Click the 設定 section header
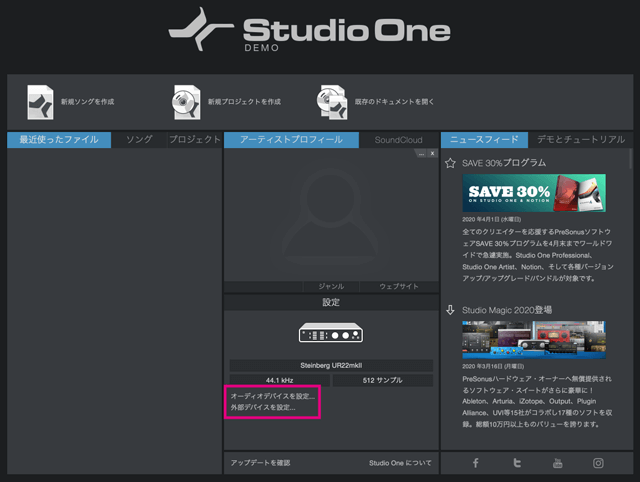The image size is (640, 482). point(331,302)
